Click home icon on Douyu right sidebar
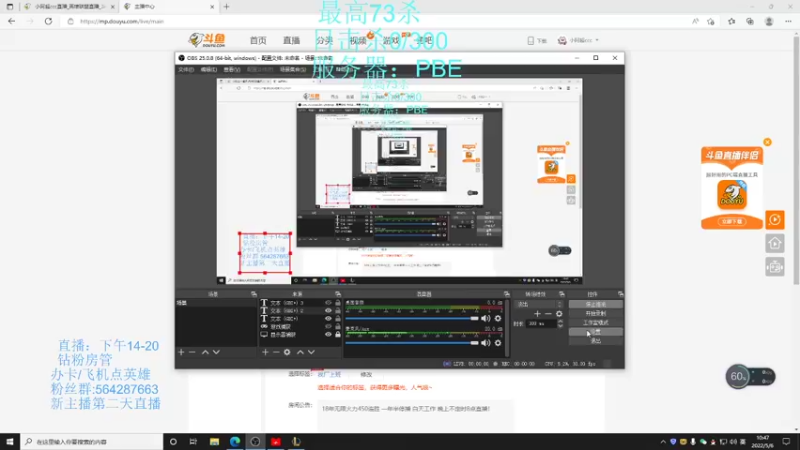Image resolution: width=800 pixels, height=450 pixels. point(774,243)
